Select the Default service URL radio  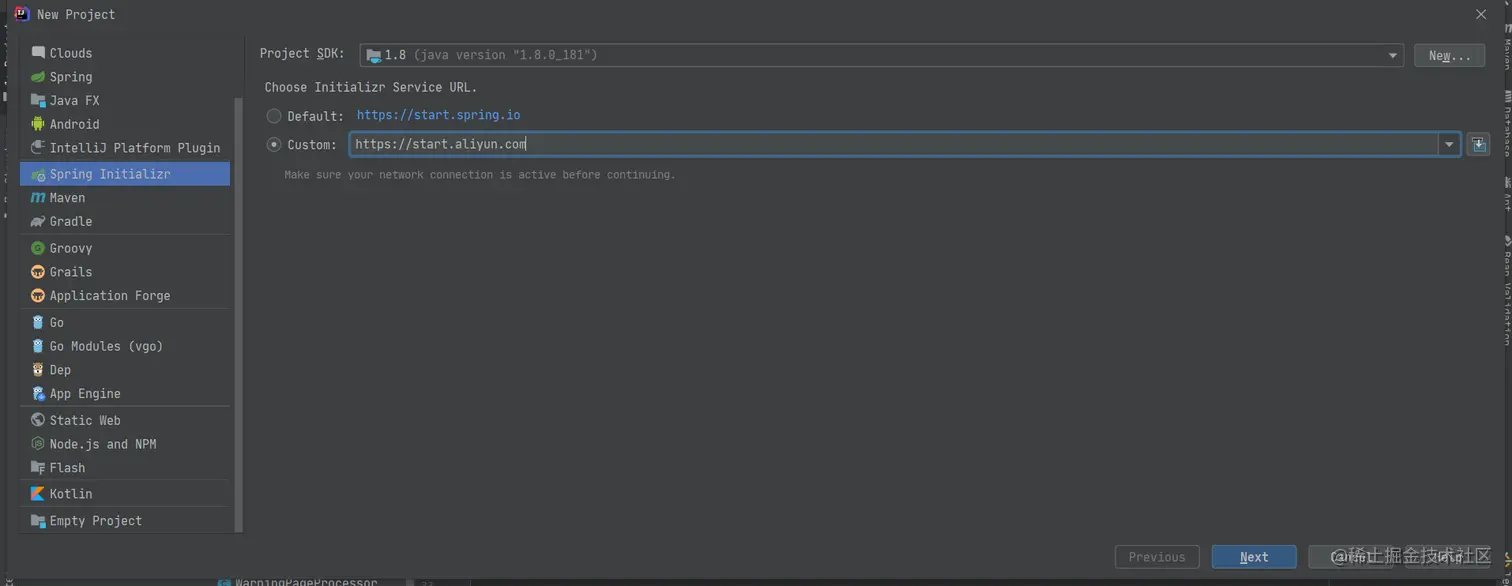(274, 116)
